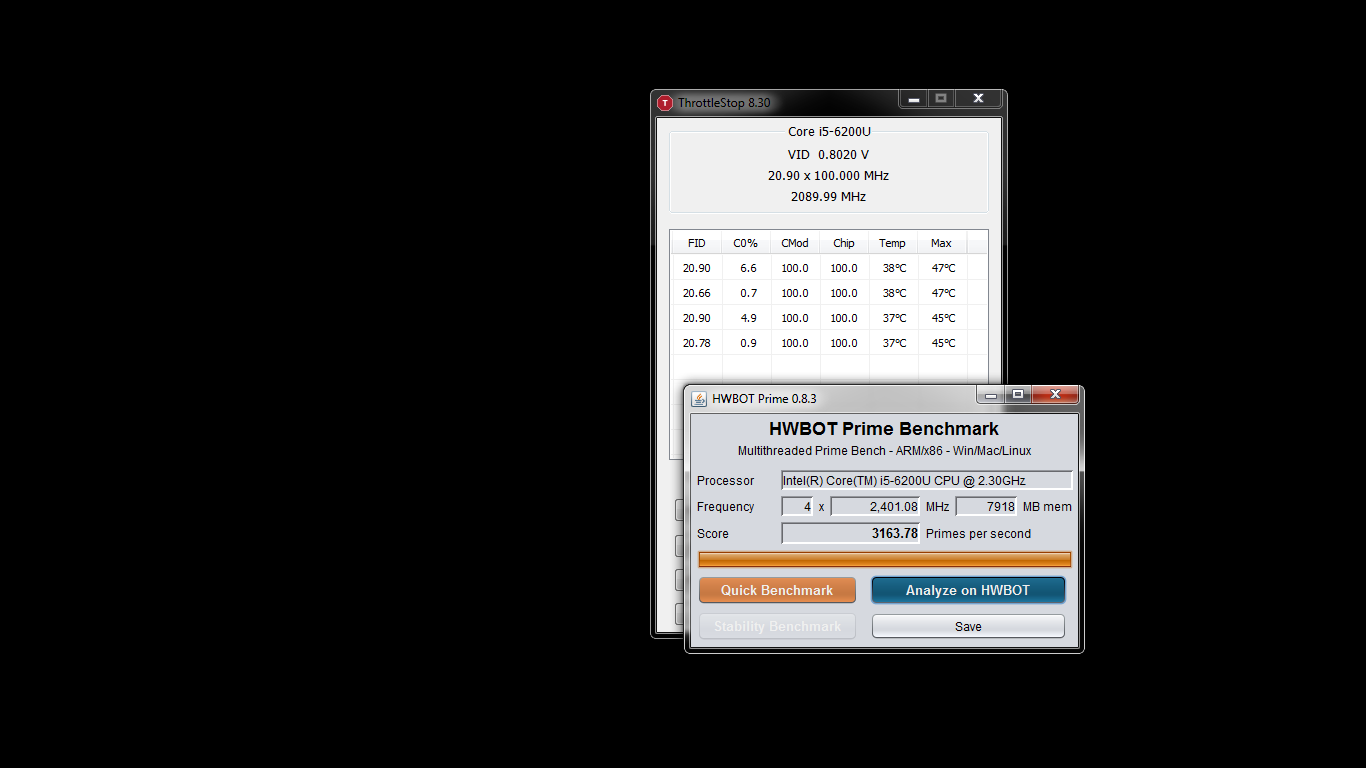The image size is (1366, 768).
Task: Click the Processor name field
Action: point(927,480)
